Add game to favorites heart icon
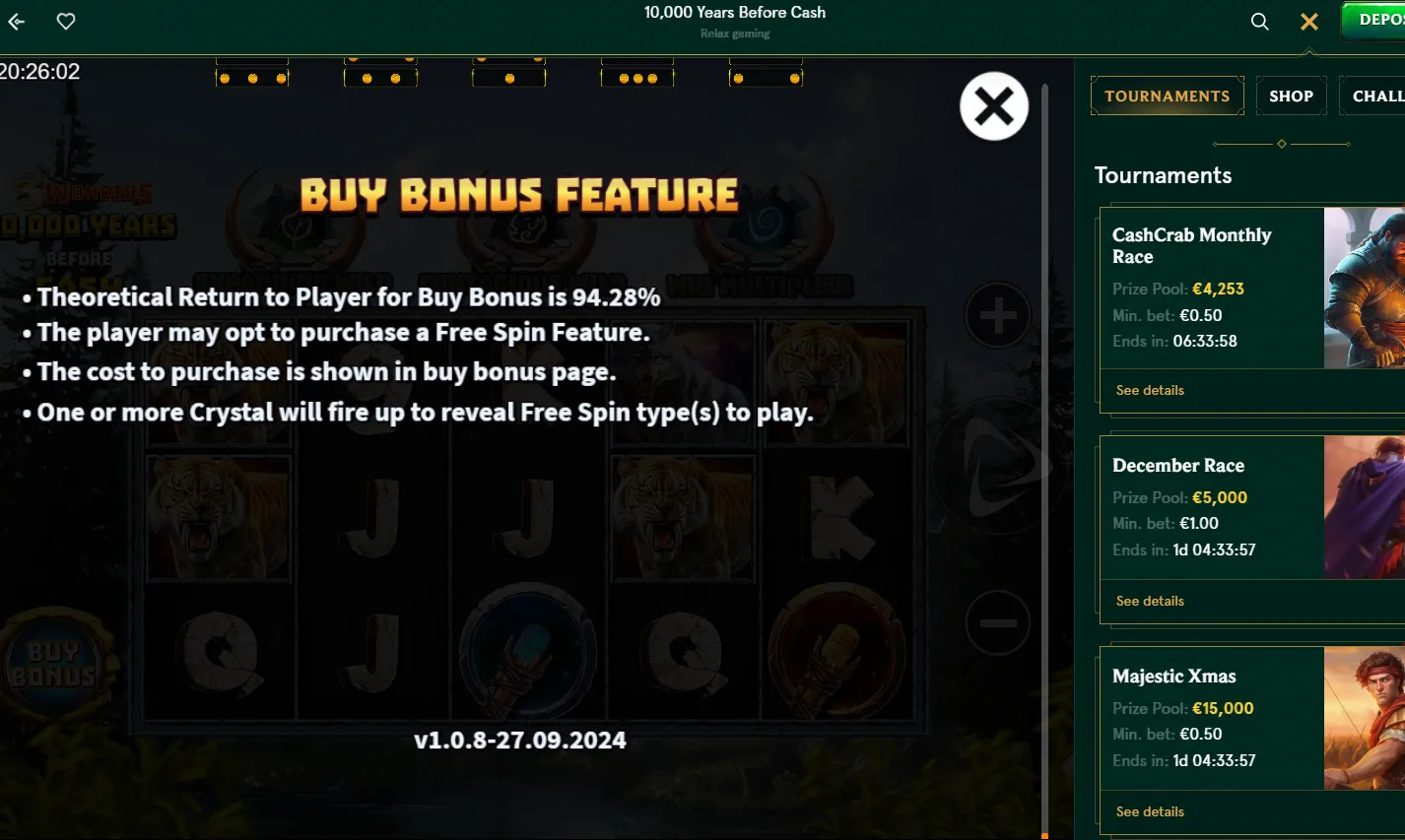Viewport: 1405px width, 840px height. pos(66,21)
